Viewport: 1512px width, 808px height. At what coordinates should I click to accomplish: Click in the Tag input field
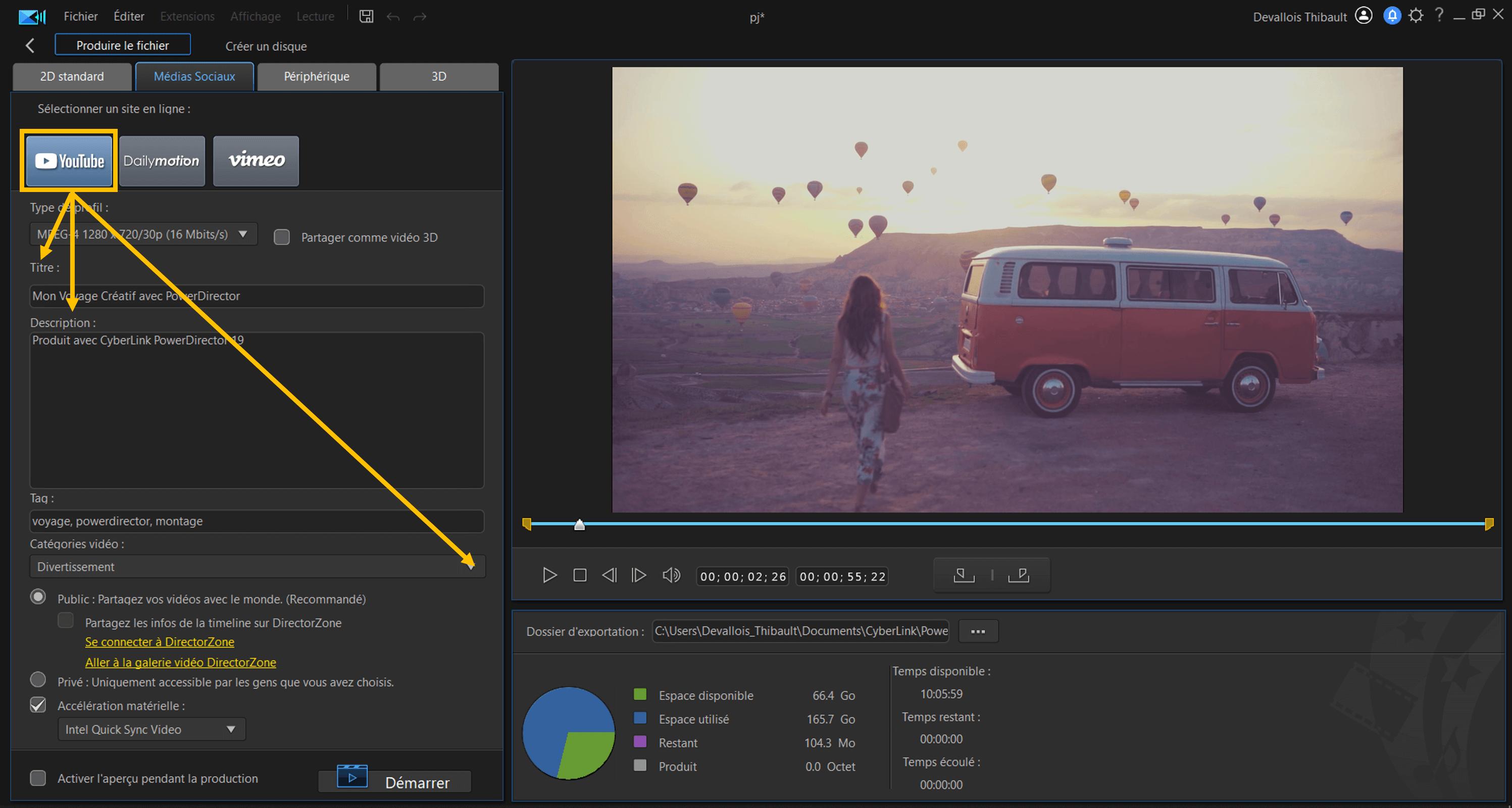pyautogui.click(x=257, y=521)
